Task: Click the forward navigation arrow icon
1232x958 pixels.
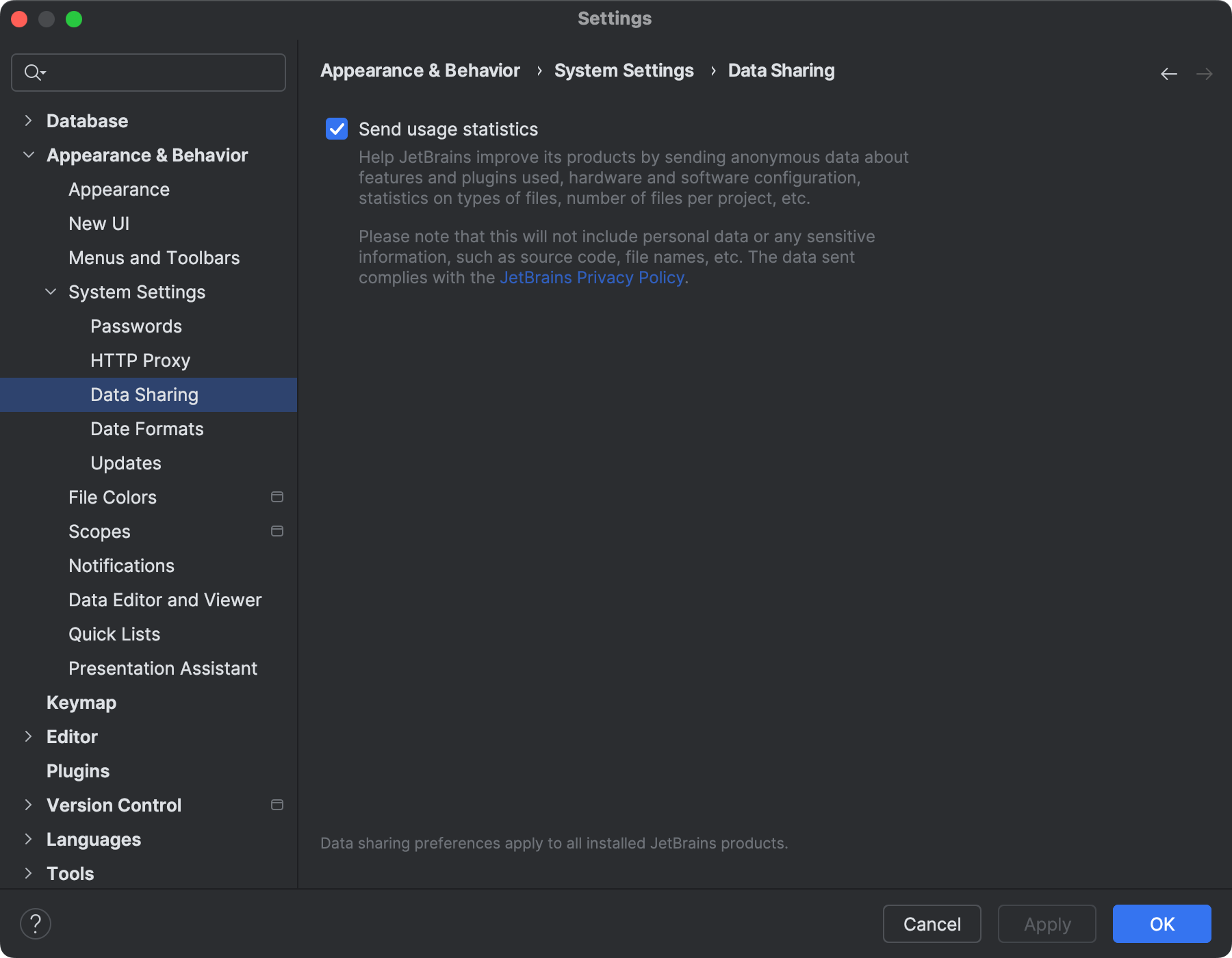Action: (1205, 73)
